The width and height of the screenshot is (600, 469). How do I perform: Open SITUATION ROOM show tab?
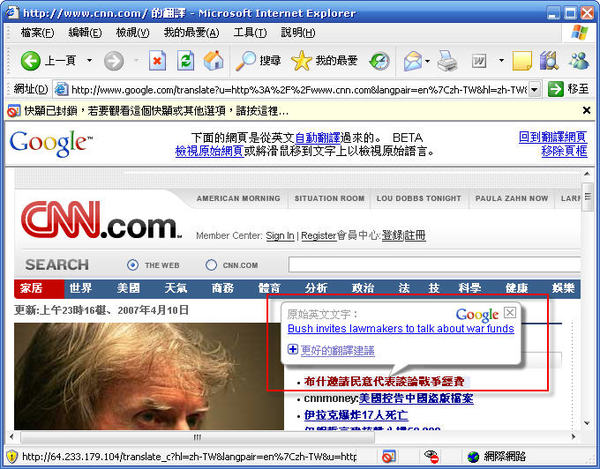click(x=329, y=199)
